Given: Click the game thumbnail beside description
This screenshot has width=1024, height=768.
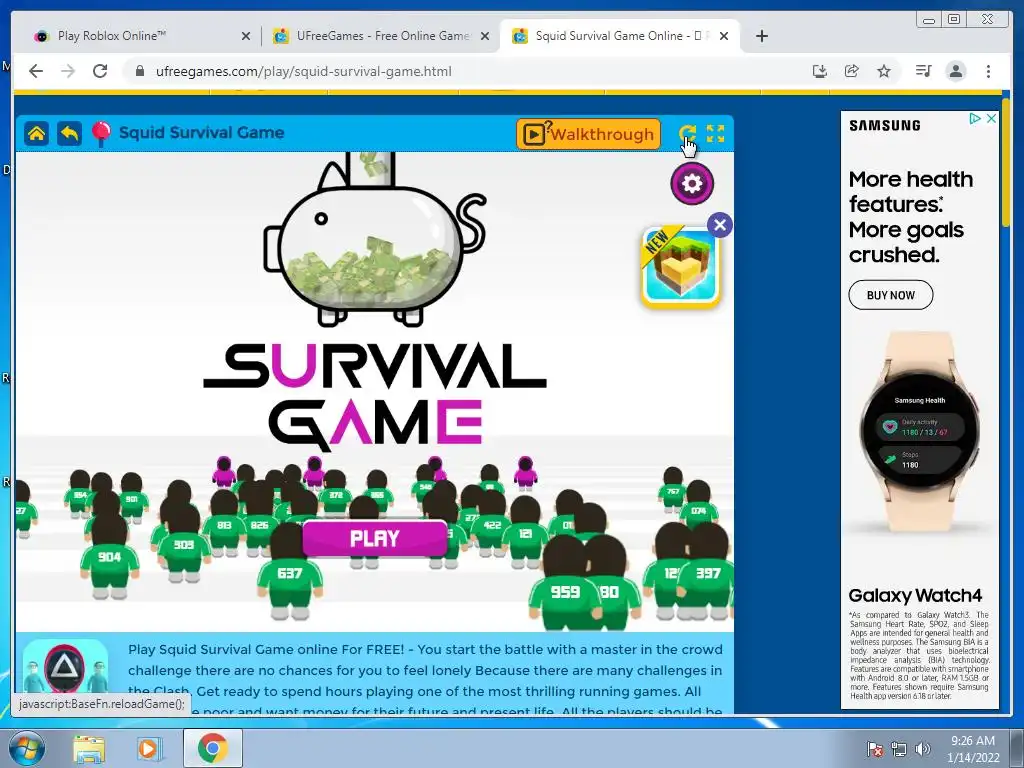Looking at the screenshot, I should pyautogui.click(x=65, y=667).
